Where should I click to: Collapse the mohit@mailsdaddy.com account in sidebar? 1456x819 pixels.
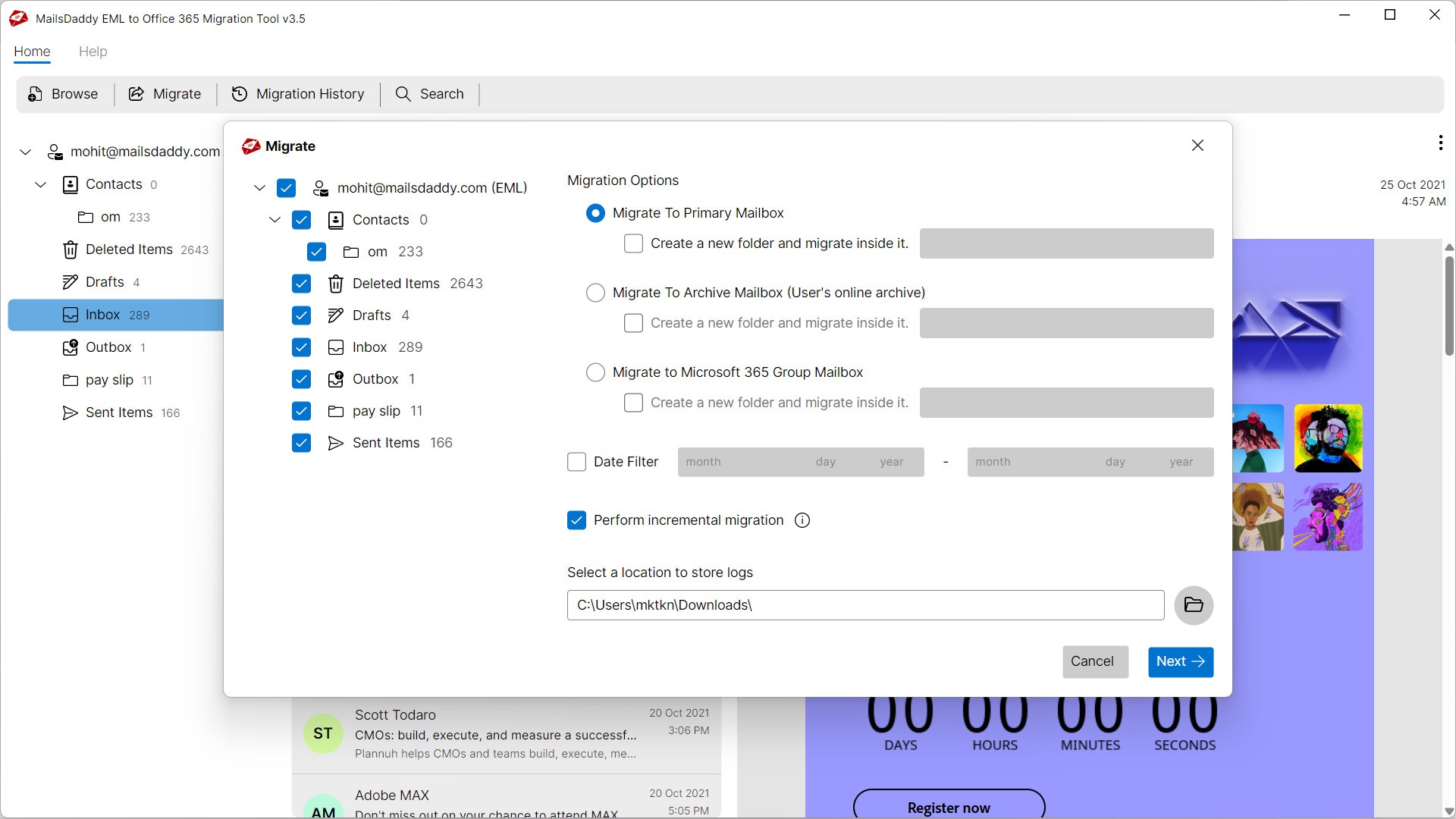click(25, 152)
